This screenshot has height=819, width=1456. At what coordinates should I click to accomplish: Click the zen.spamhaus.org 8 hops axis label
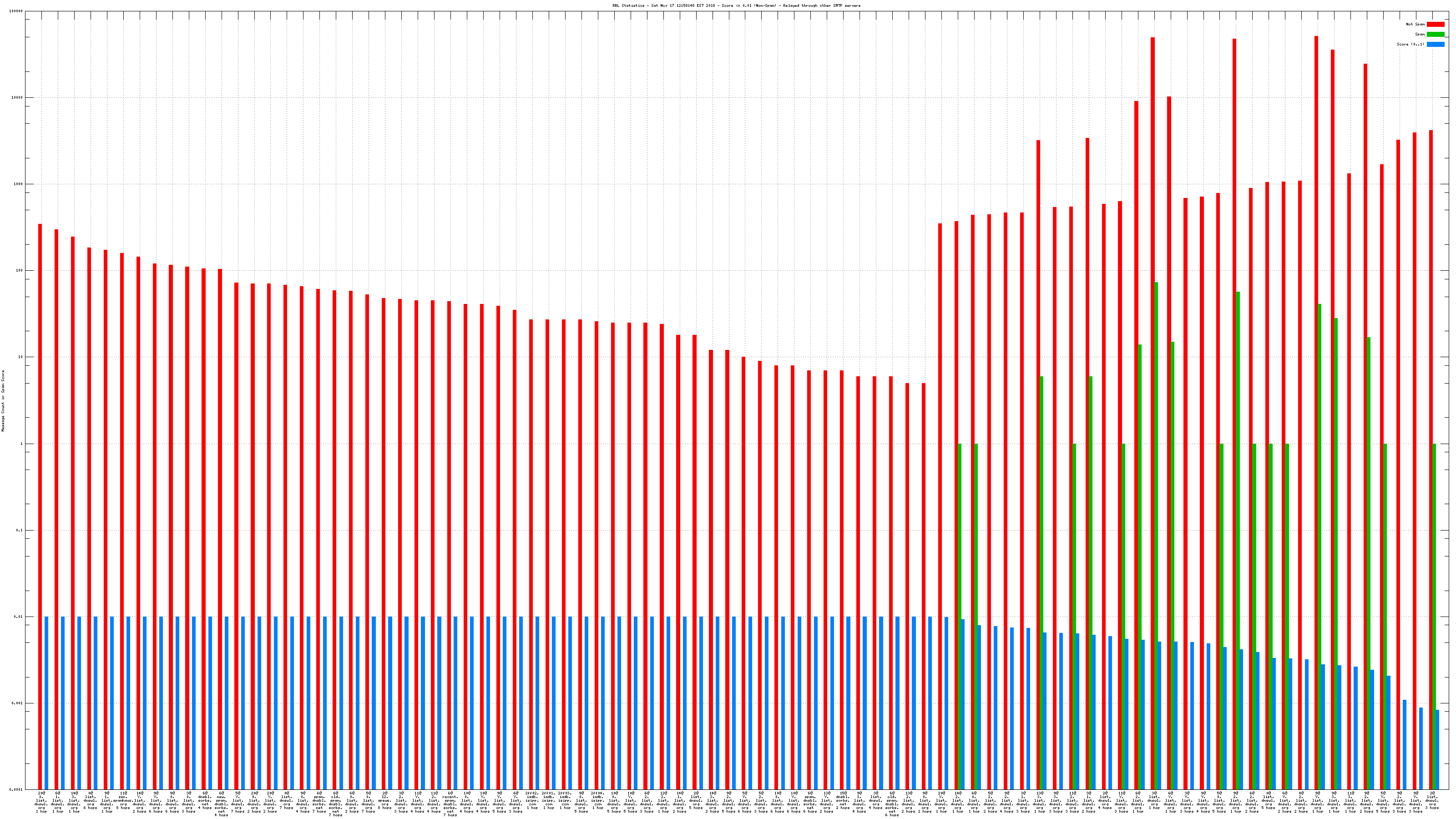[x=123, y=800]
